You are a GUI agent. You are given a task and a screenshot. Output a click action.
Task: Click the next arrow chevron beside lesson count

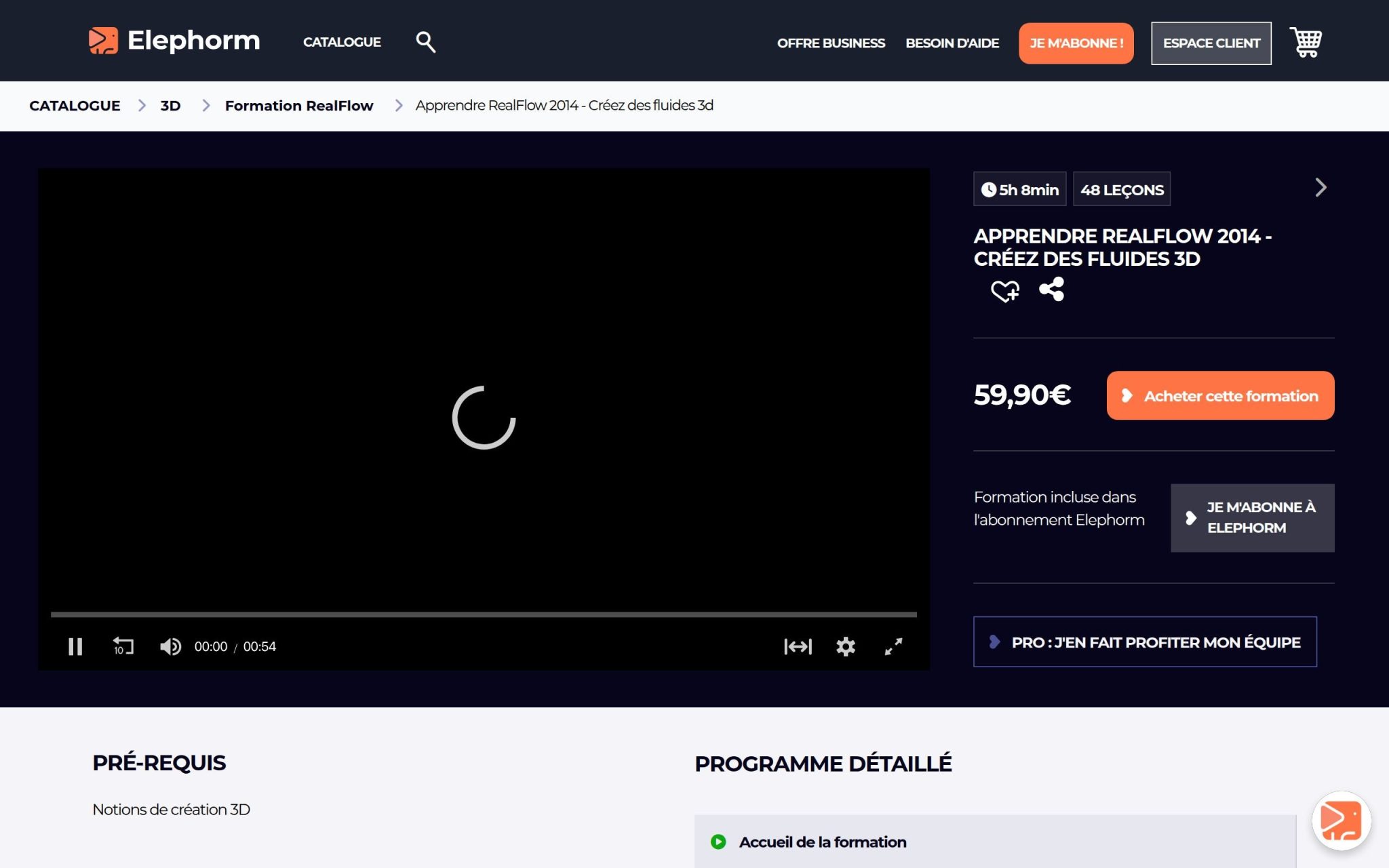pyautogui.click(x=1320, y=188)
